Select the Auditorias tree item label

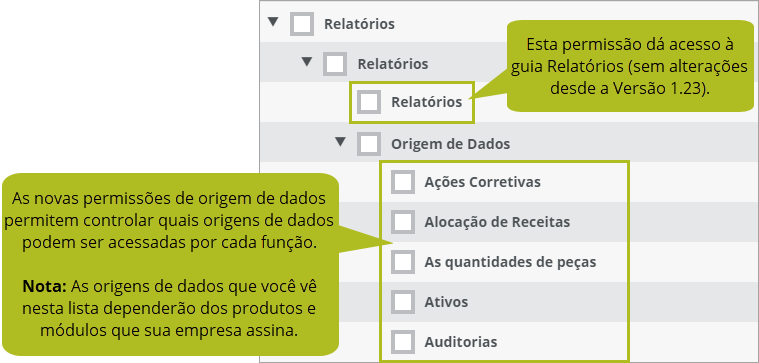tap(461, 342)
